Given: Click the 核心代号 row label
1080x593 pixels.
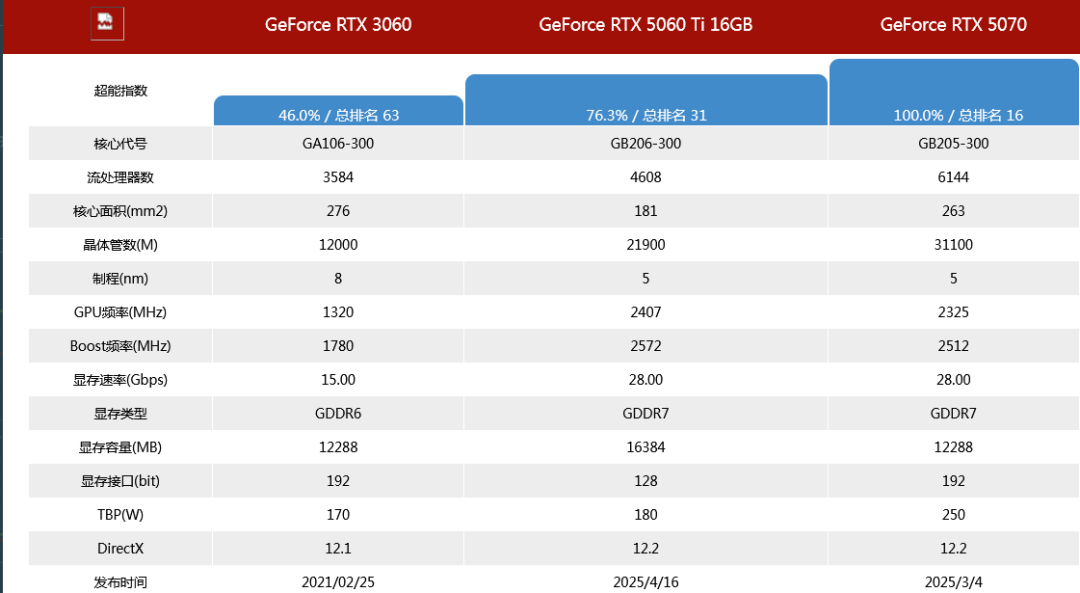Looking at the screenshot, I should (121, 144).
